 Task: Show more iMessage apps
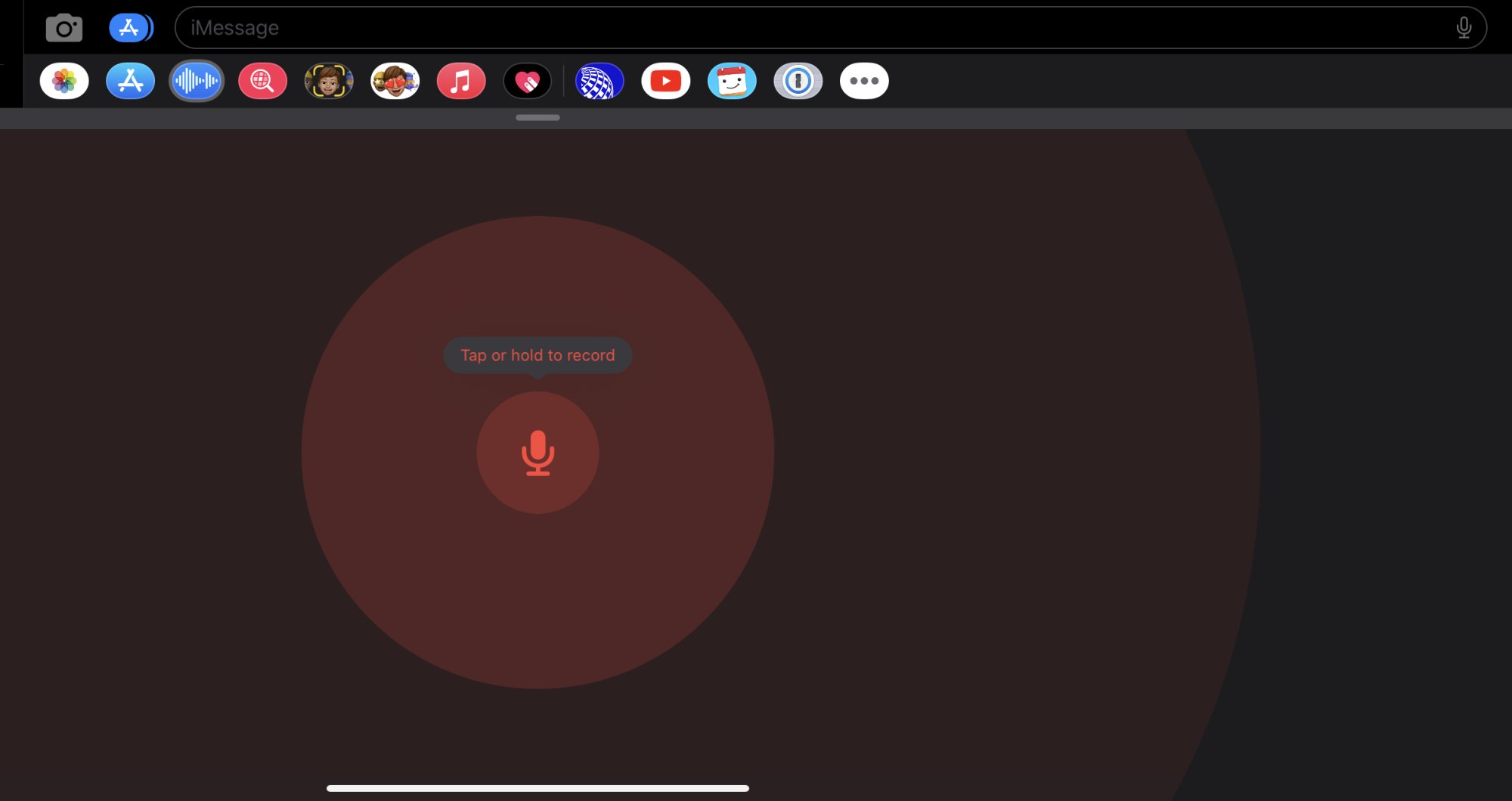click(x=864, y=81)
